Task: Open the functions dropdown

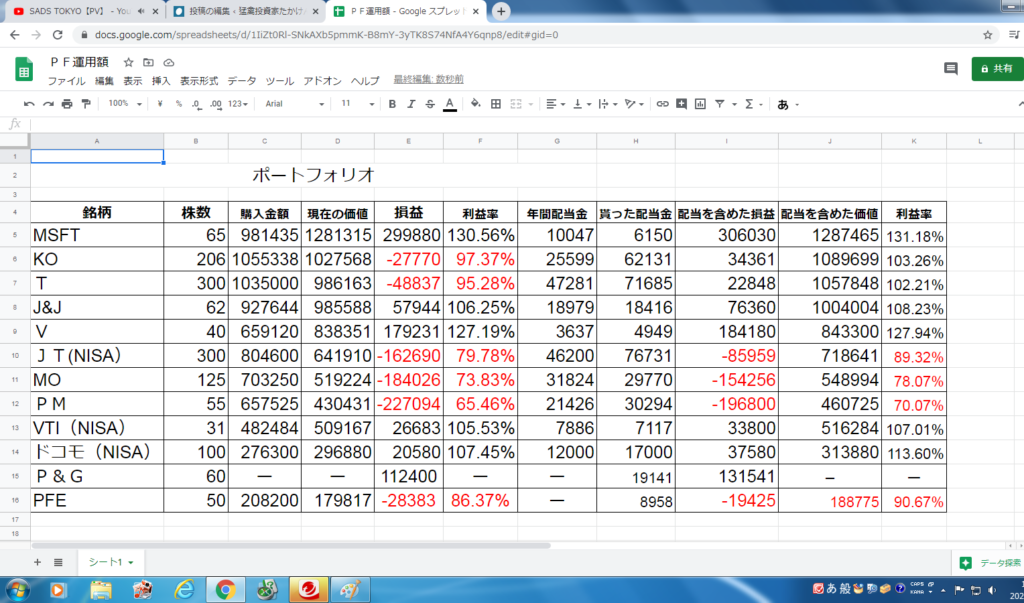Action: [x=754, y=104]
